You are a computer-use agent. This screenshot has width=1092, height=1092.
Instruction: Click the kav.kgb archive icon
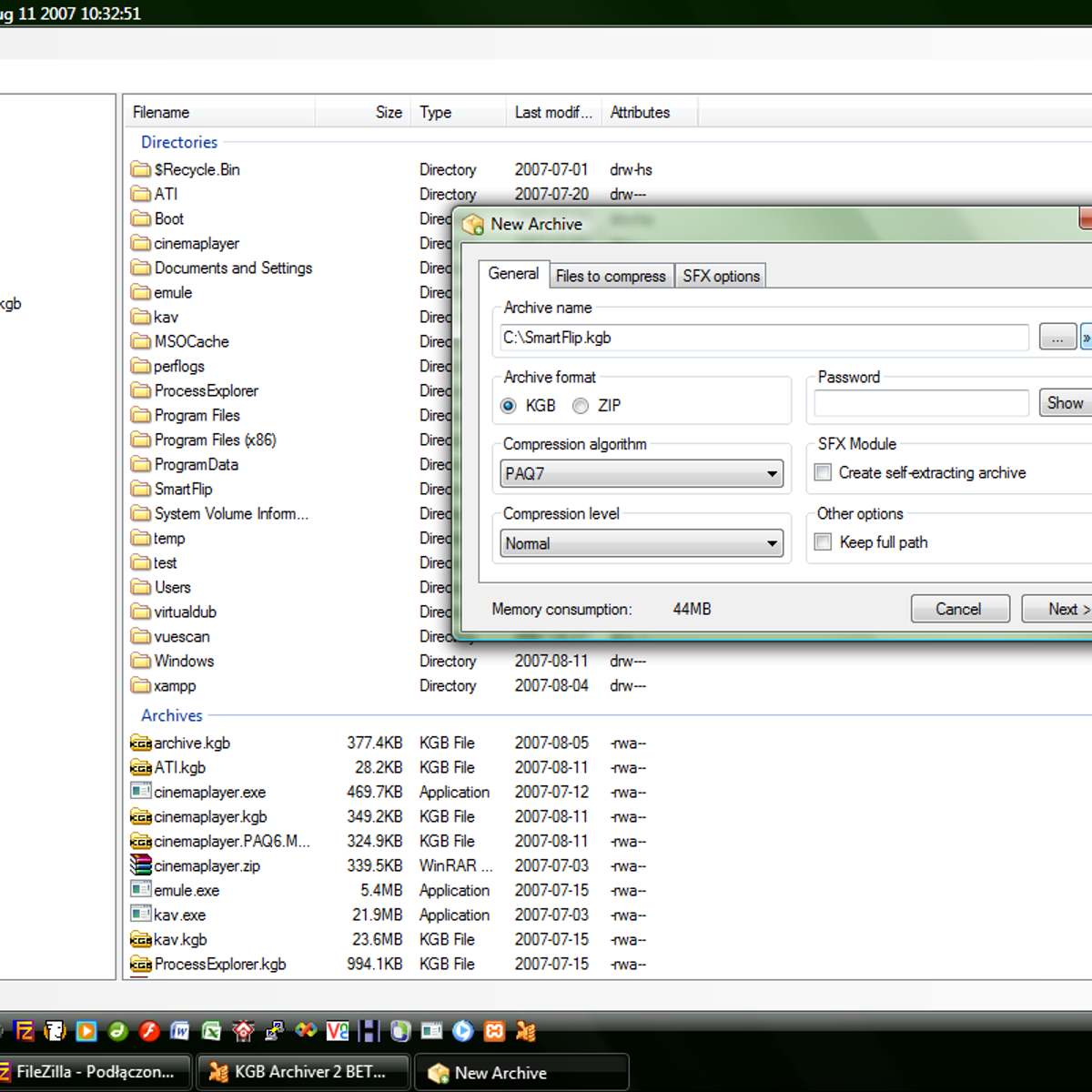pyautogui.click(x=140, y=939)
